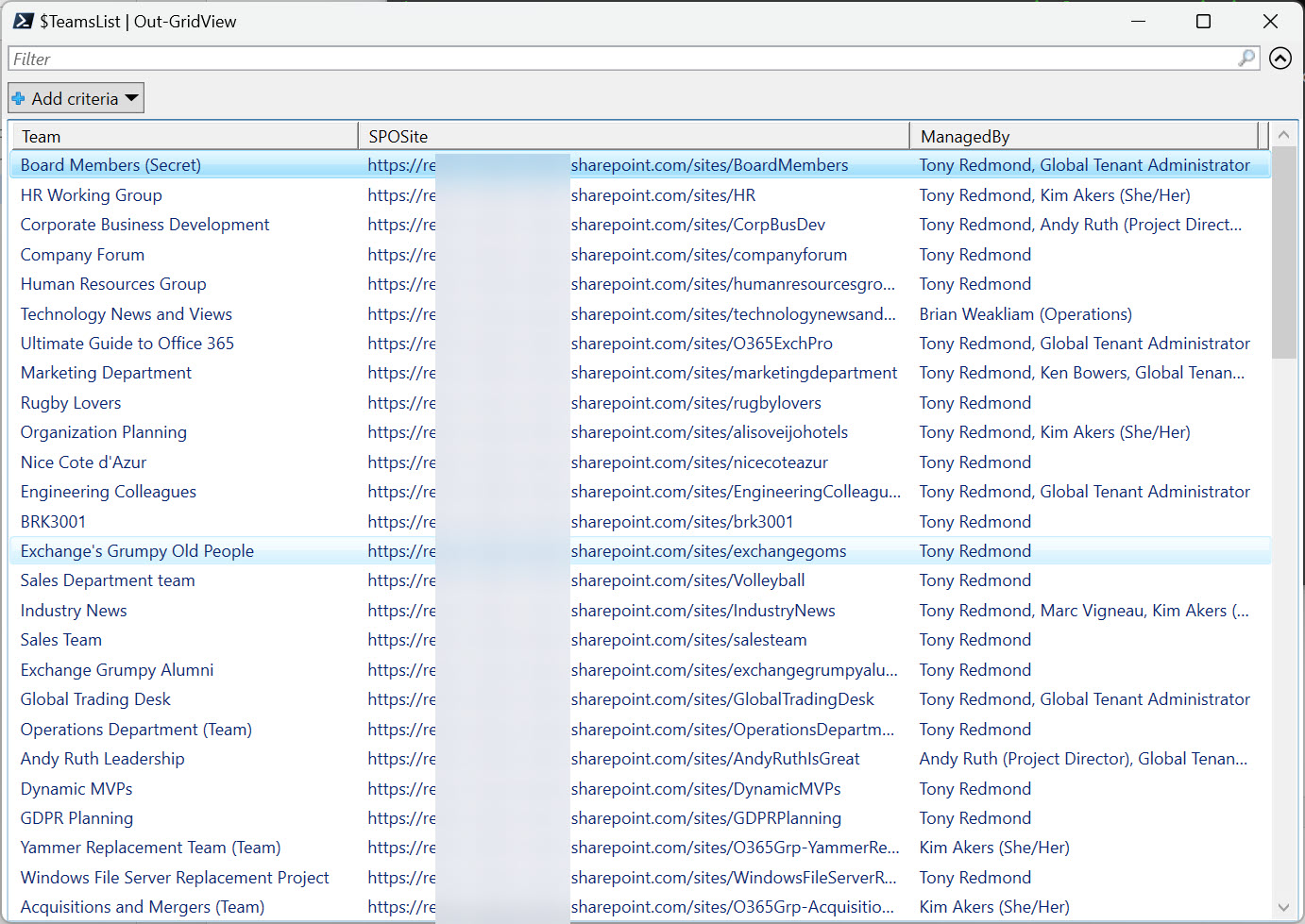
Task: Click the scrollbar down arrow
Action: 1283,907
